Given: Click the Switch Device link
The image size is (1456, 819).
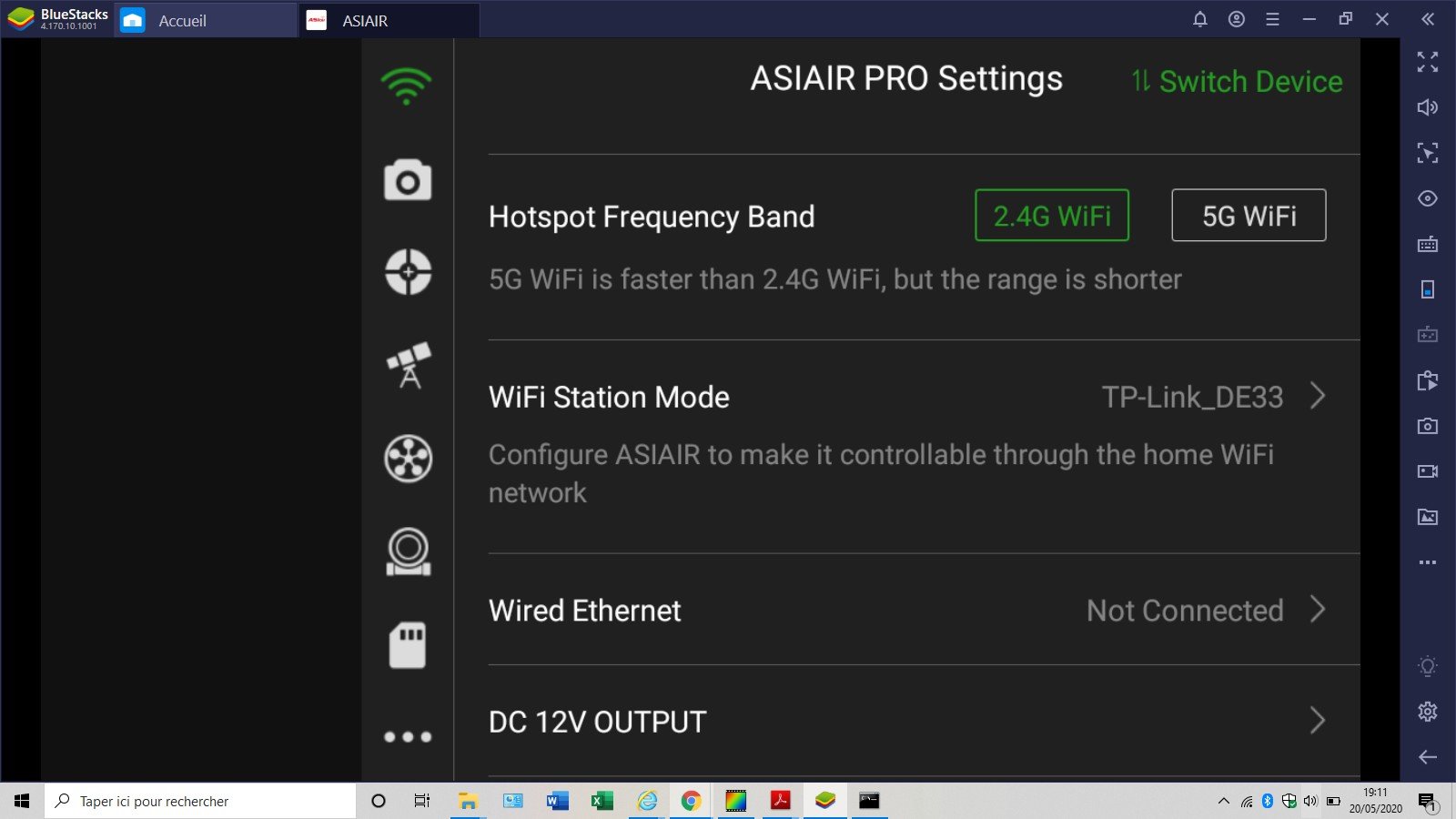Looking at the screenshot, I should [x=1238, y=81].
